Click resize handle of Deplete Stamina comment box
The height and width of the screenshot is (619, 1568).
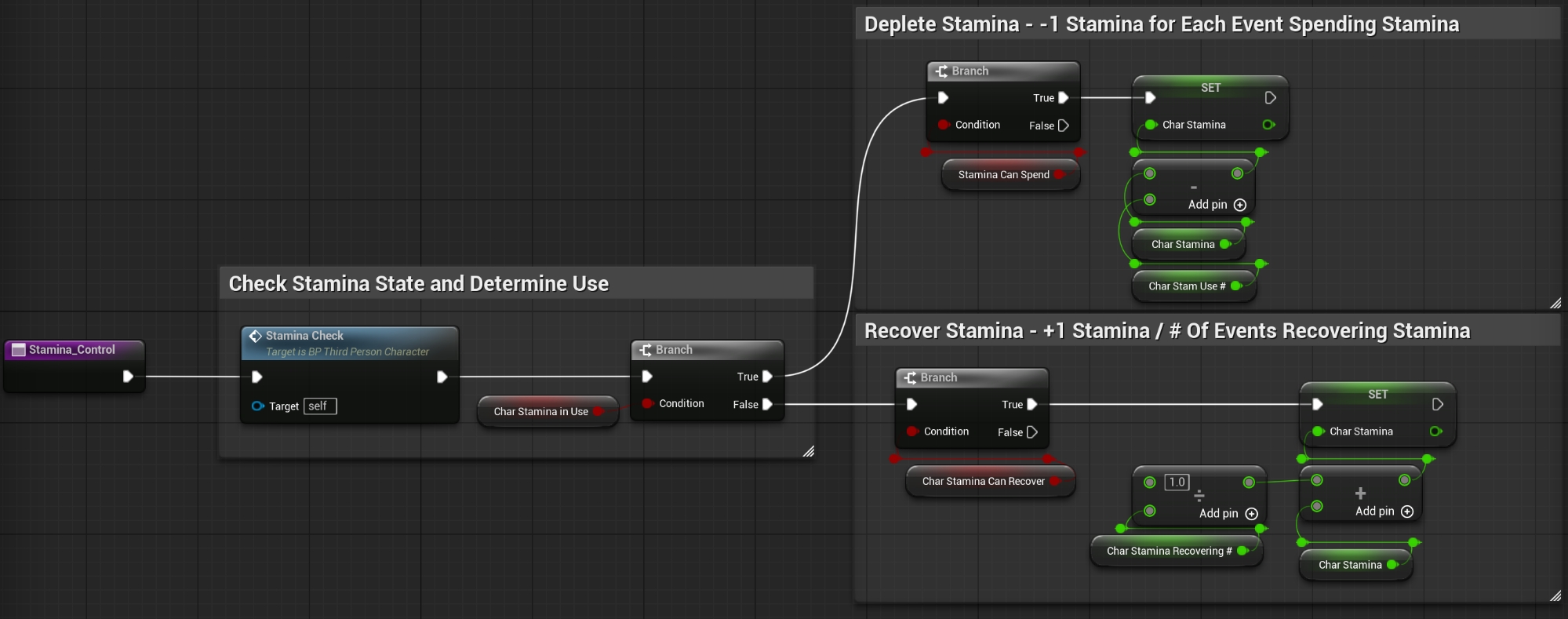1555,304
